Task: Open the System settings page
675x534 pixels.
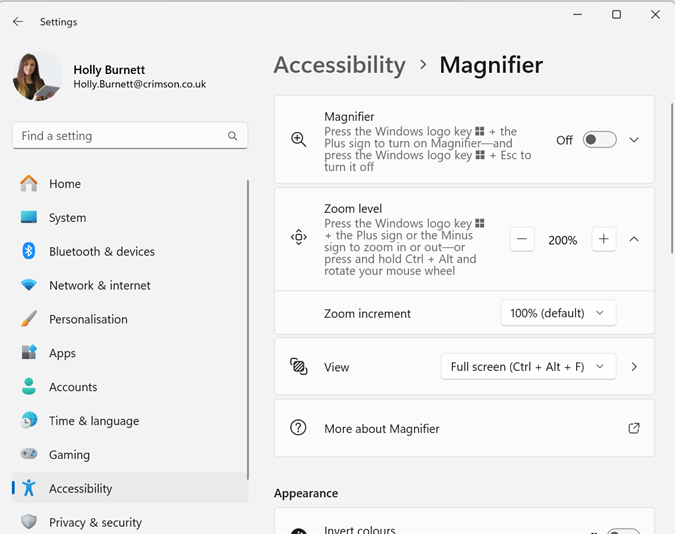Action: (67, 217)
